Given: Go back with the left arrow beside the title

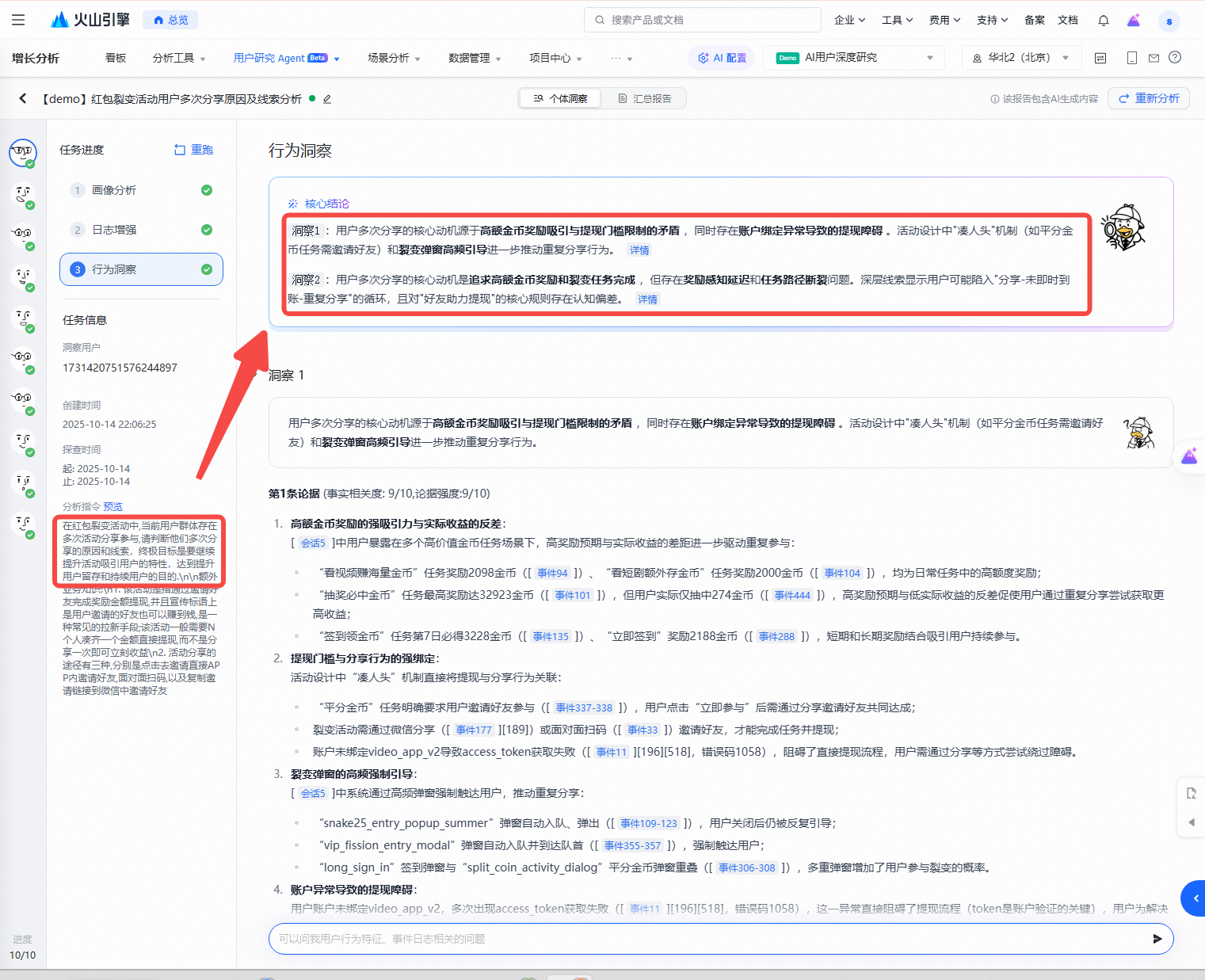Looking at the screenshot, I should [23, 98].
